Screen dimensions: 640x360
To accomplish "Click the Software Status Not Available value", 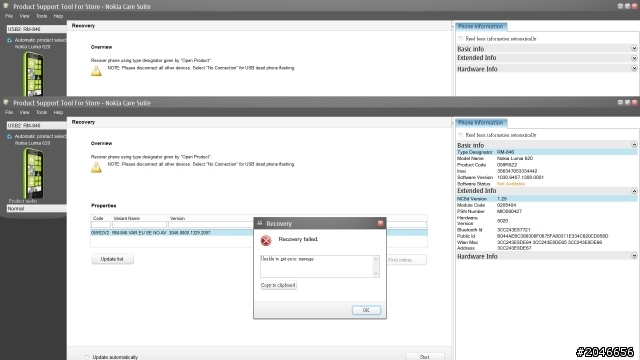I will (511, 184).
